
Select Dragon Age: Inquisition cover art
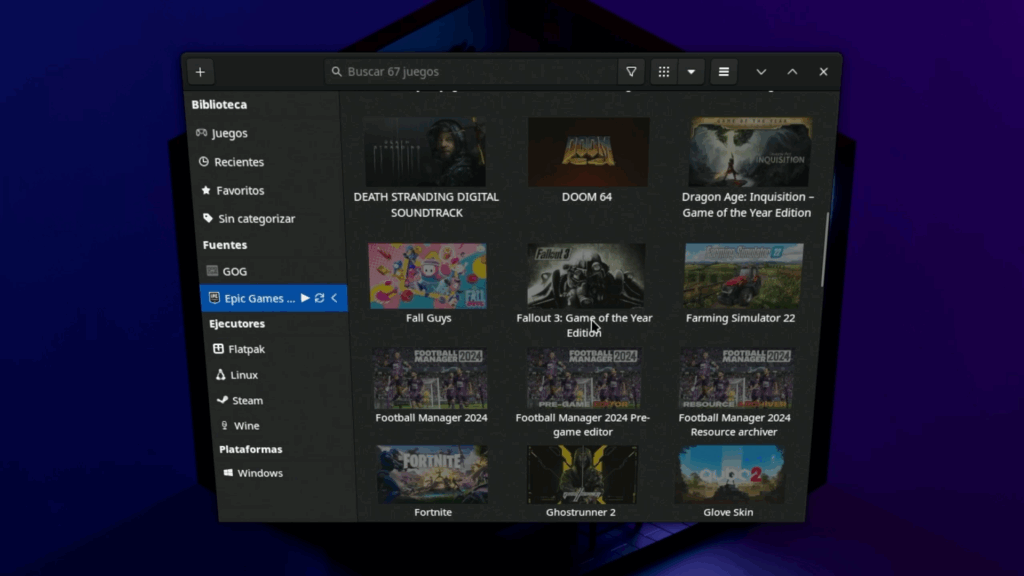click(x=750, y=152)
